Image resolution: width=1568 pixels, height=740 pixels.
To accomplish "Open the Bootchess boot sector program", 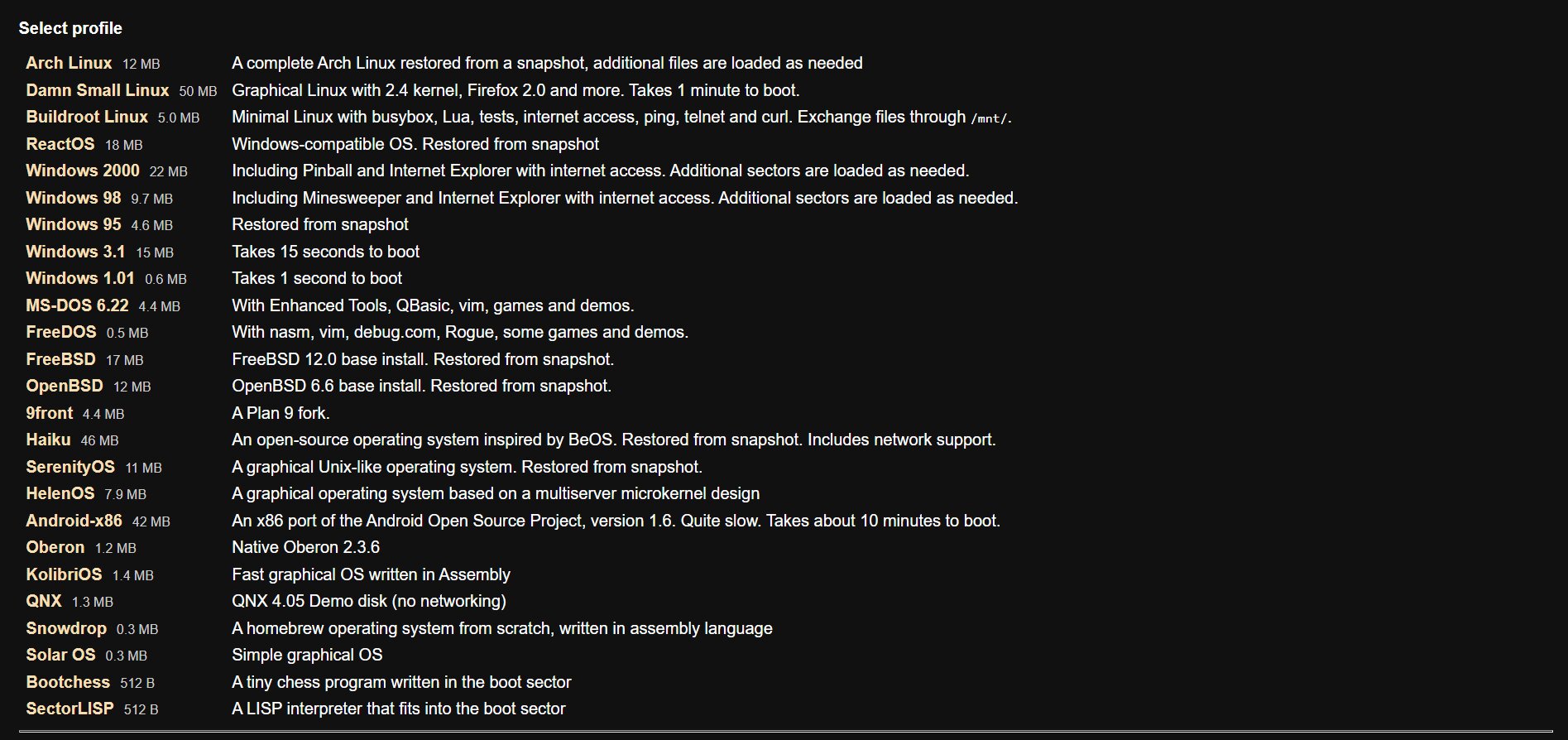I will coord(68,682).
